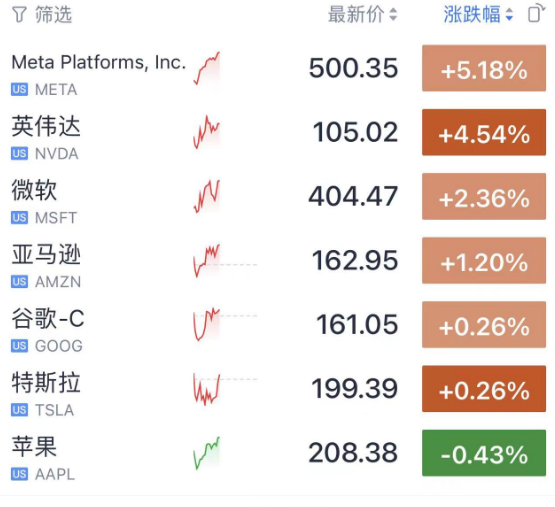The height and width of the screenshot is (507, 555).
Task: Open the 亚马逊 AMZN stock details
Action: (x=278, y=261)
